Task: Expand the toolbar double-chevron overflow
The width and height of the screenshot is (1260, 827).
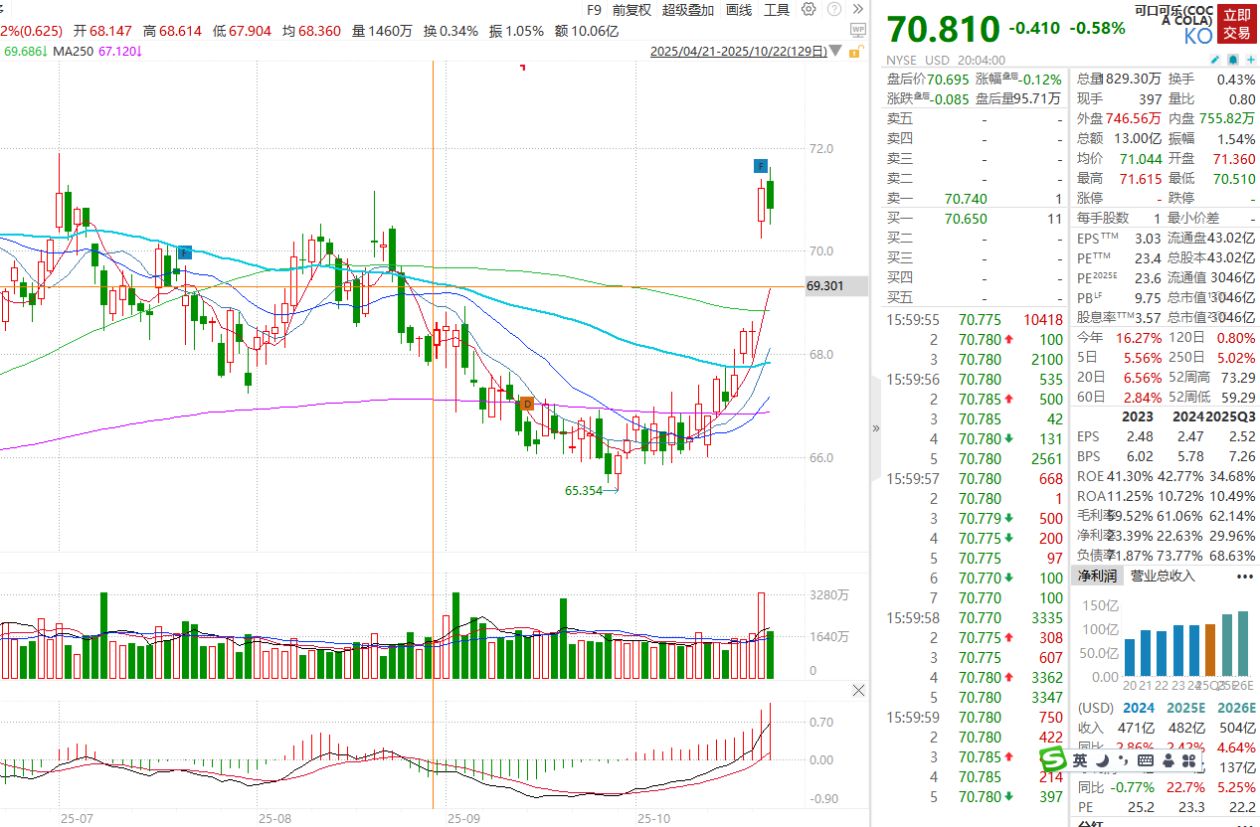Action: [858, 9]
